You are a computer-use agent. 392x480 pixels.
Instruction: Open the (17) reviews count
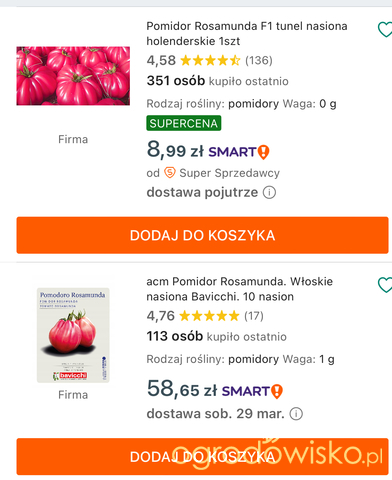click(x=254, y=316)
